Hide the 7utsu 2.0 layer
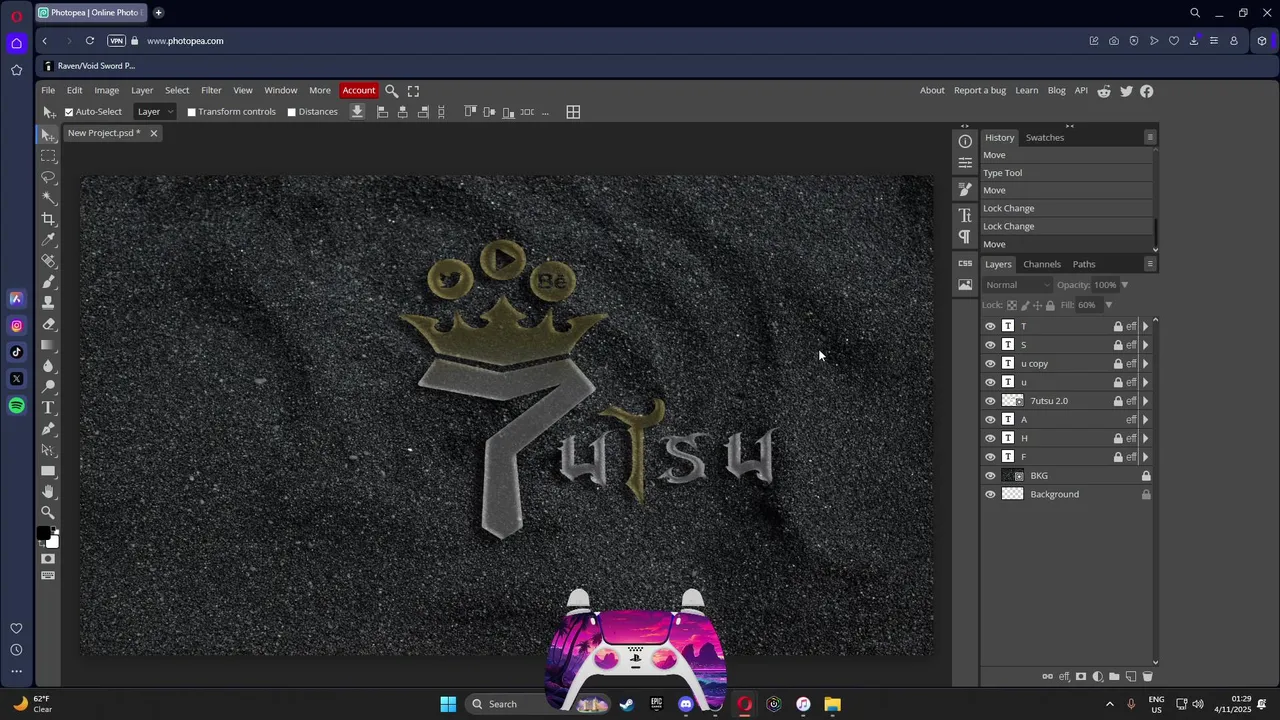Screen dimensions: 1280x720 tap(990, 401)
